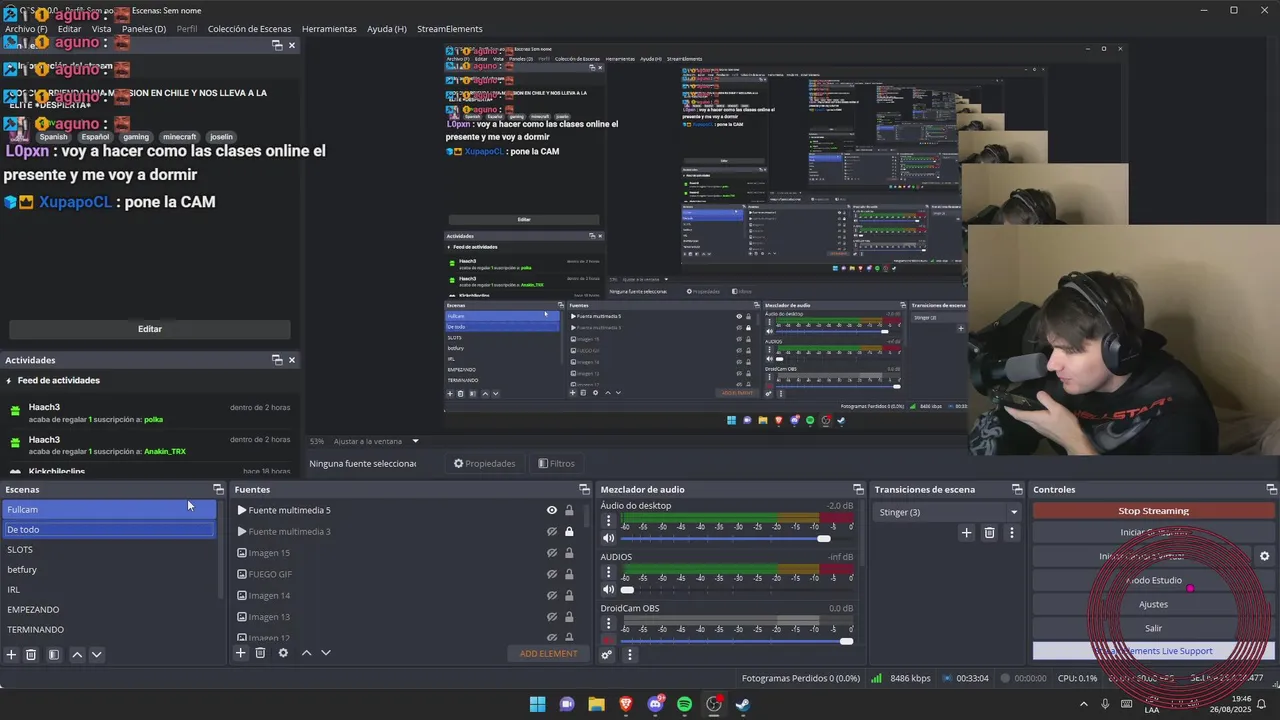Open the Paneles (D) menu
This screenshot has height=720, width=1280.
[x=144, y=29]
